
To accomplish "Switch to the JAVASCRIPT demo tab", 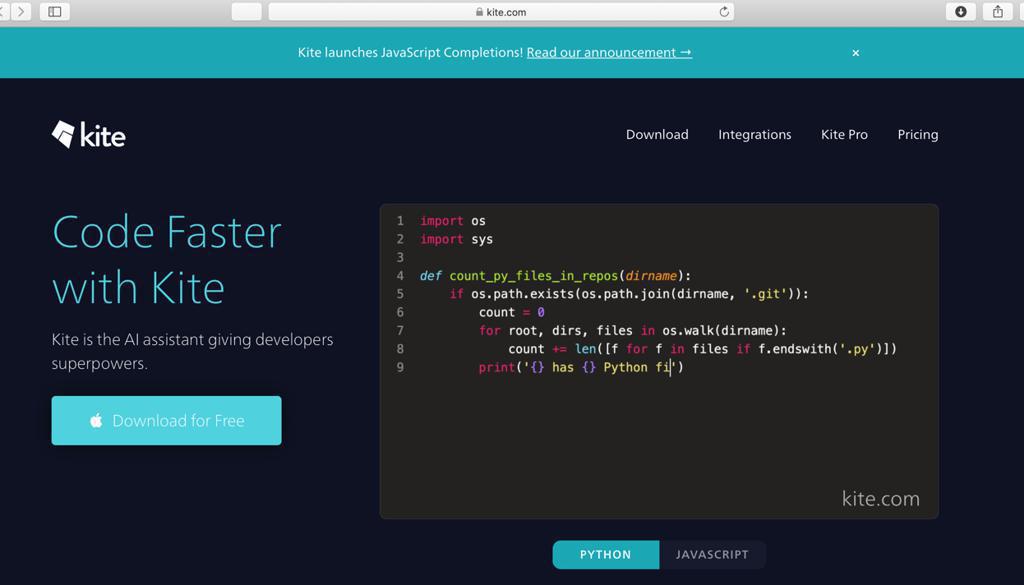I will tap(712, 554).
